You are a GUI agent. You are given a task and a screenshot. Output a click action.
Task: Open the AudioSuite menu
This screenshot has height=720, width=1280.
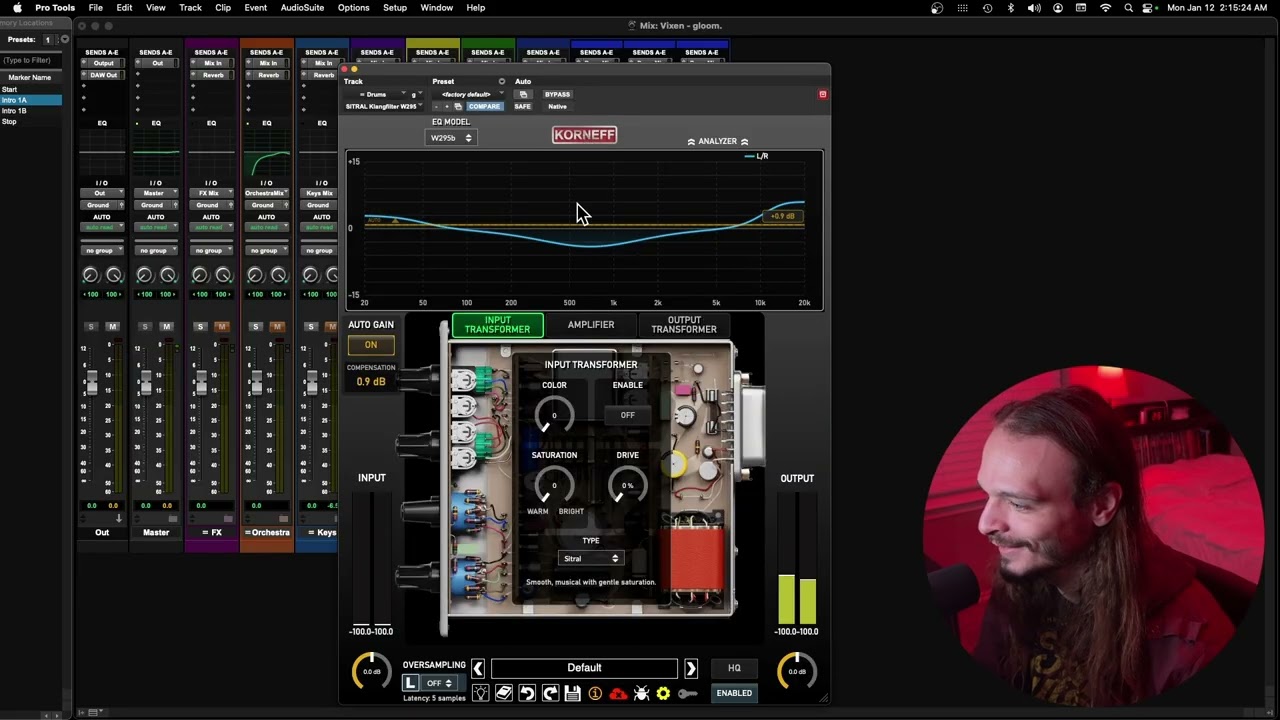tap(302, 8)
